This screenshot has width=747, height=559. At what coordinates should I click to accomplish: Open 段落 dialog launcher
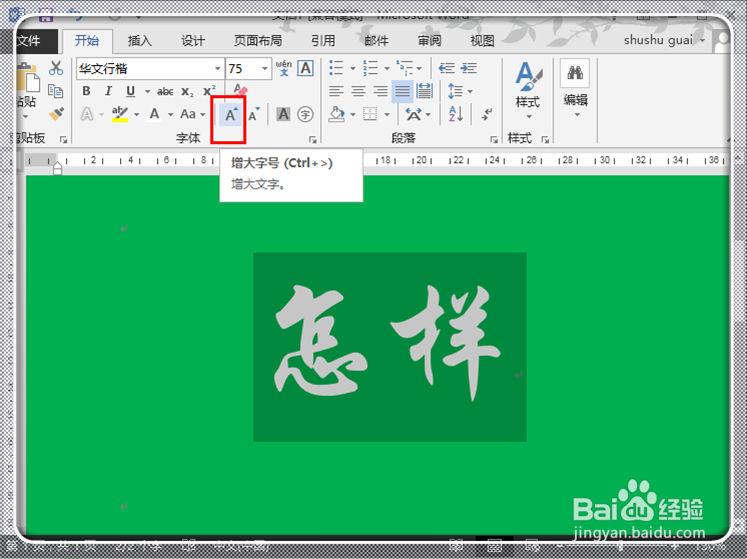[494, 139]
